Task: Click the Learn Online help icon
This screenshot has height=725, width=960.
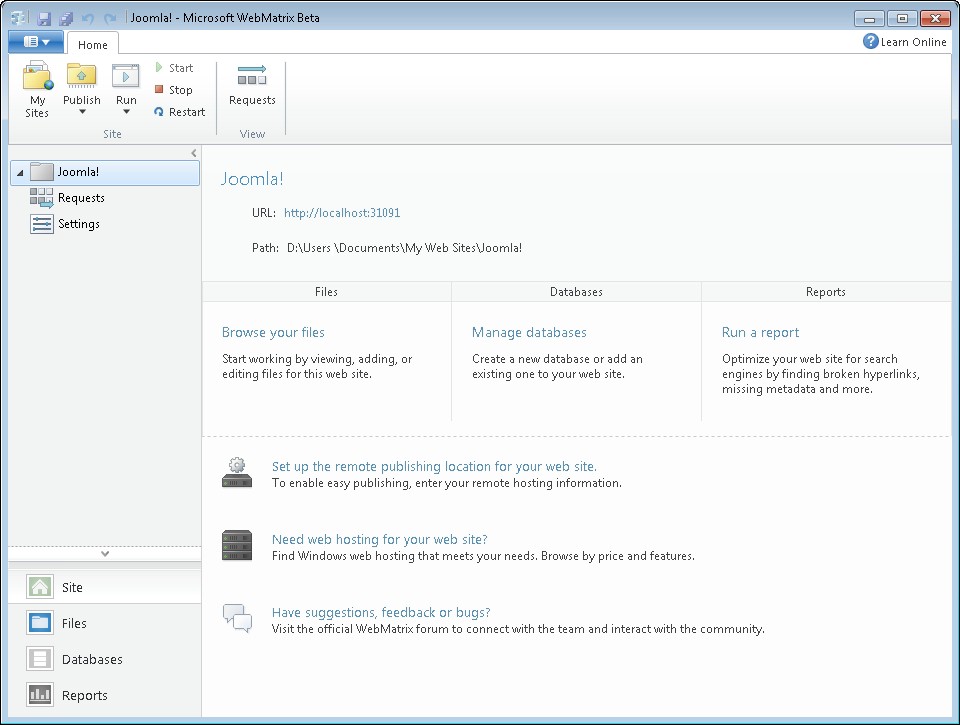Action: click(871, 41)
